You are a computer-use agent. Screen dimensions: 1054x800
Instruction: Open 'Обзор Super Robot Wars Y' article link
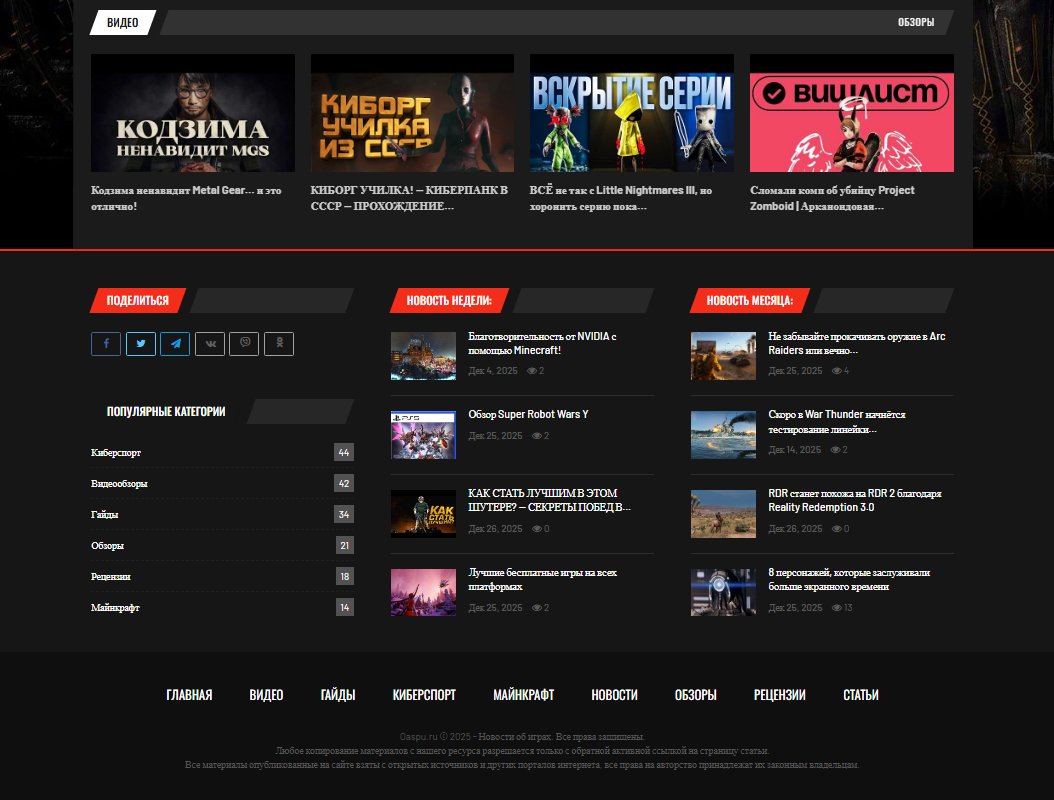tap(528, 414)
